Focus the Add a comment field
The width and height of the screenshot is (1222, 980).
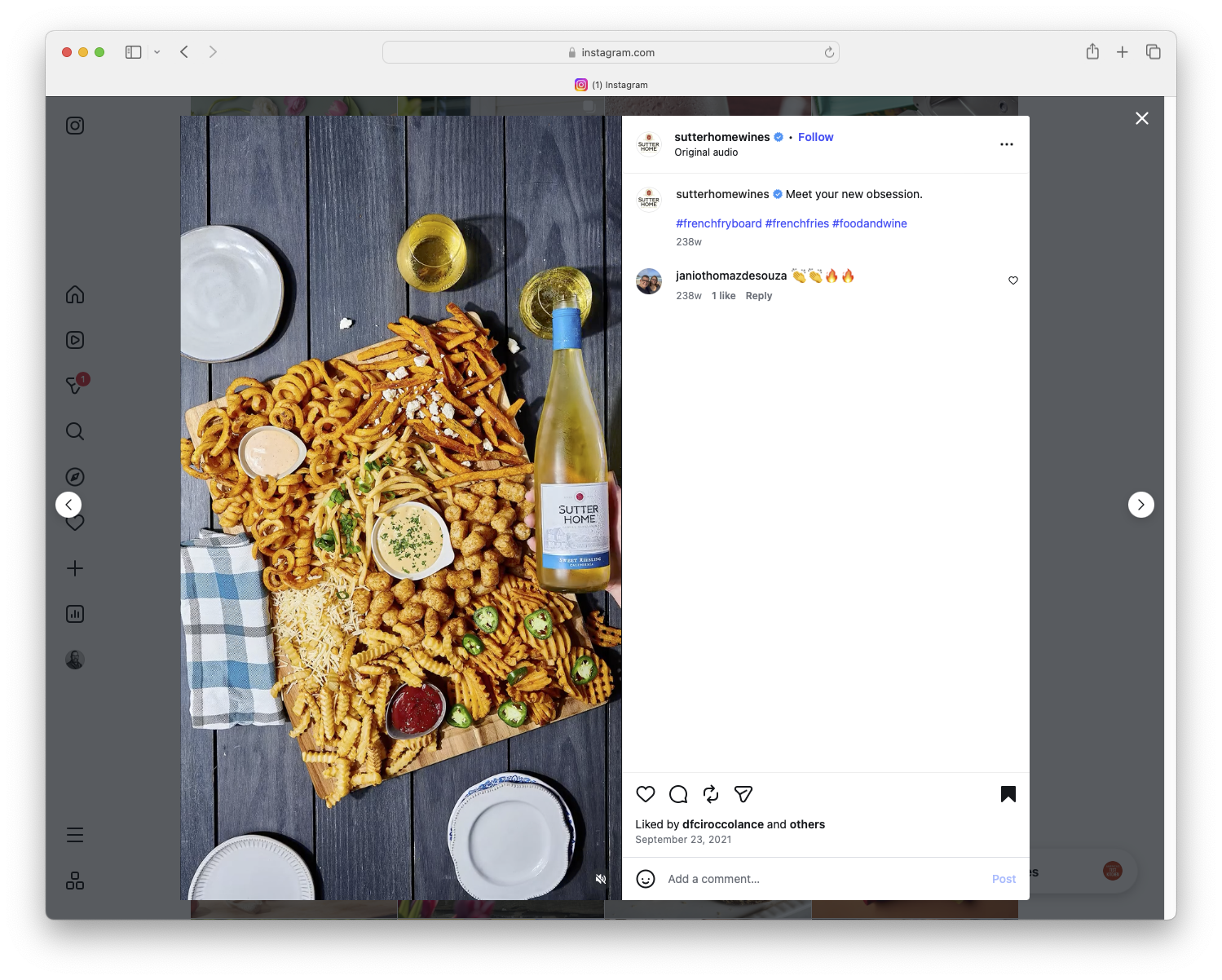(x=825, y=879)
